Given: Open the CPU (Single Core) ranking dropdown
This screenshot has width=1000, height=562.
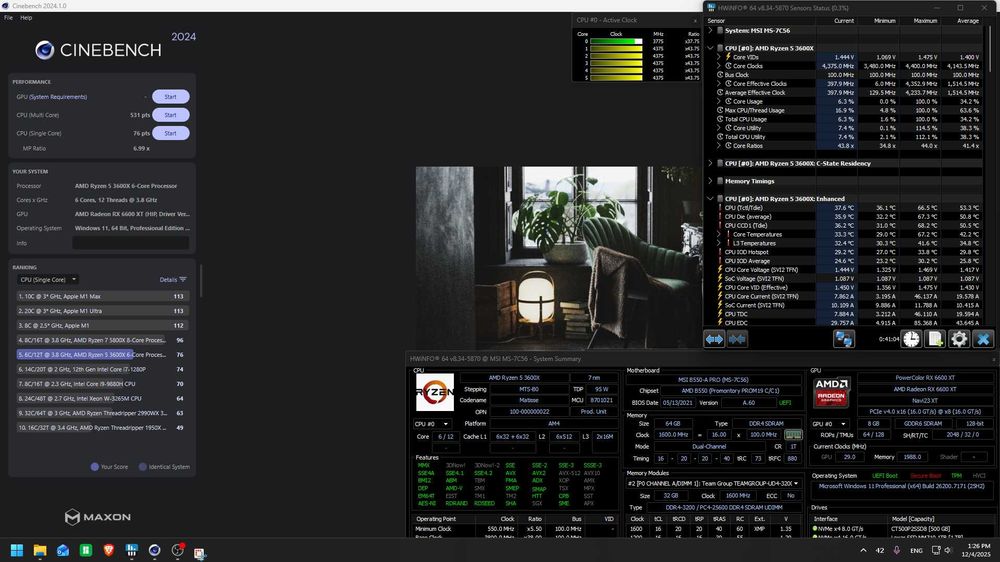Looking at the screenshot, I should tap(48, 279).
